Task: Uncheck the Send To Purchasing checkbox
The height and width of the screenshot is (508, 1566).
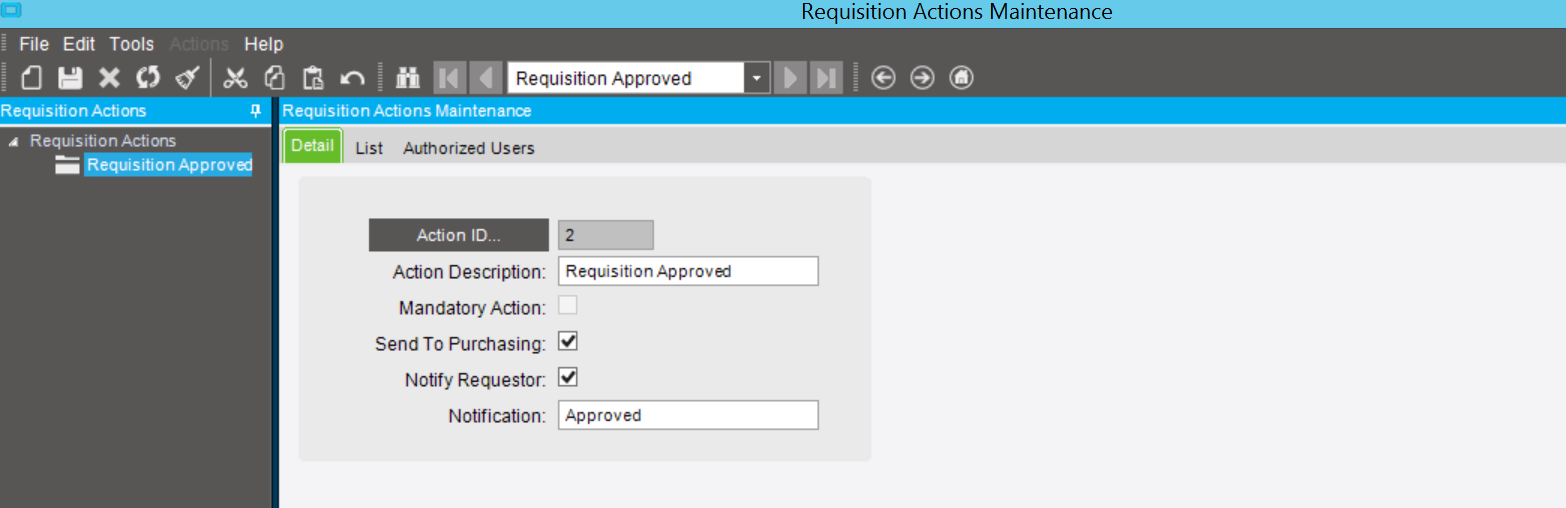Action: (x=568, y=342)
